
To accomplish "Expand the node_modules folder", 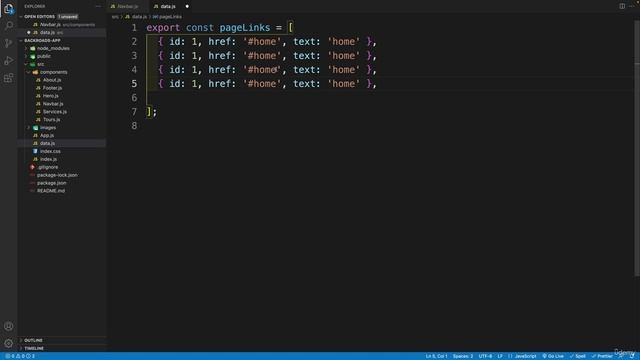I will (53, 48).
